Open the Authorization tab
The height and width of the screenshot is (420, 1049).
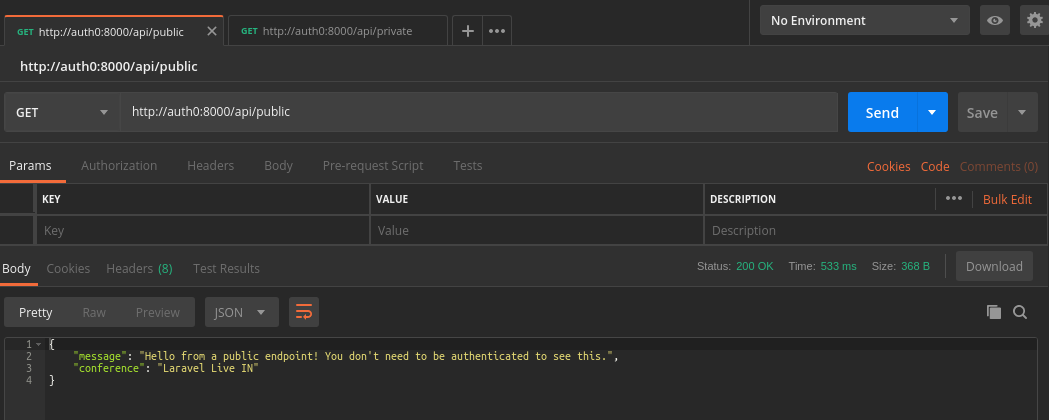[x=119, y=166]
